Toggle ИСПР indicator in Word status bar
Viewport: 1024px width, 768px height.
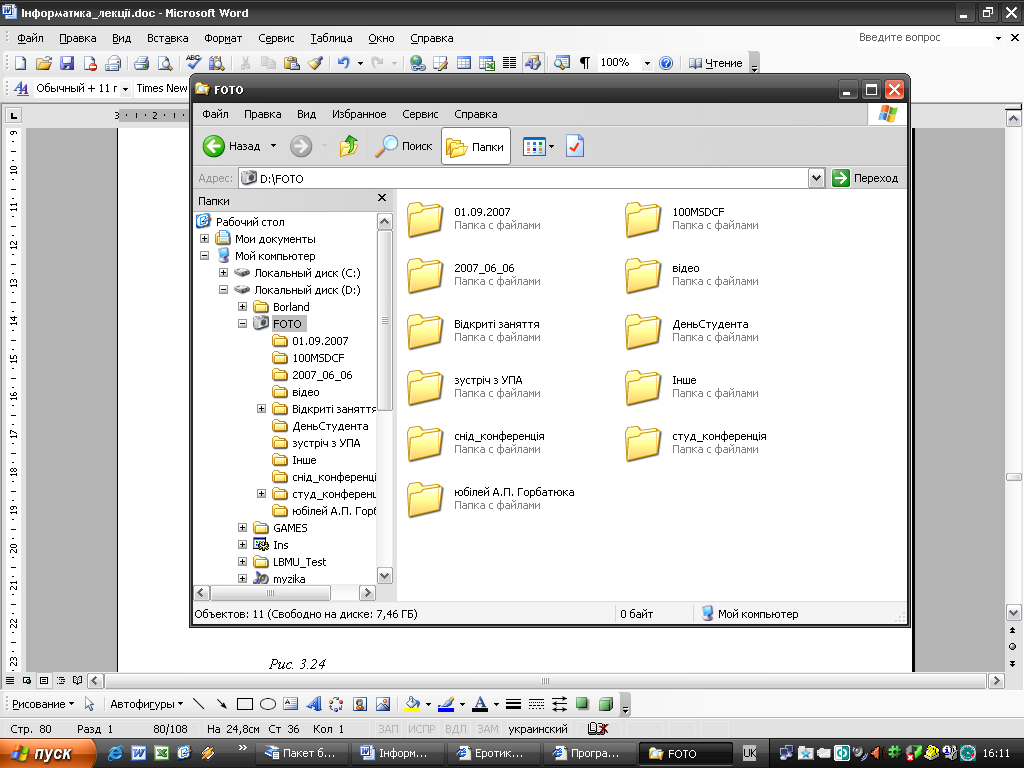pos(422,729)
